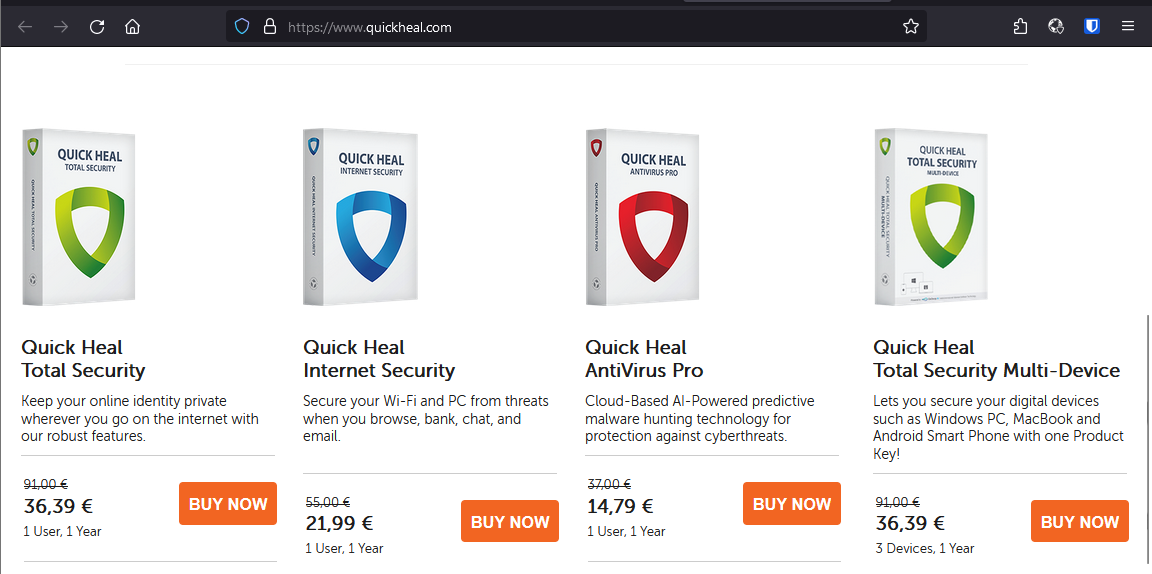The image size is (1152, 574).
Task: Open the Total Security Multi-Device box image
Action: coord(931,217)
